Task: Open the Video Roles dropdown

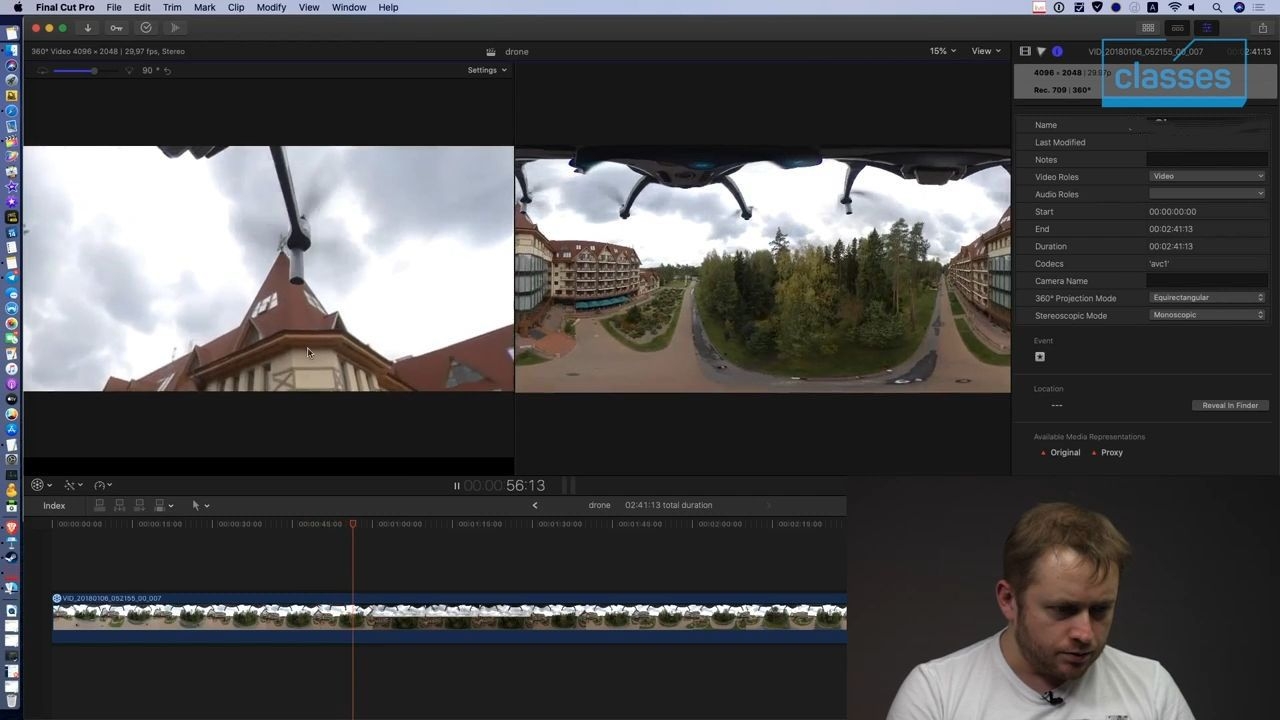Action: point(1208,176)
